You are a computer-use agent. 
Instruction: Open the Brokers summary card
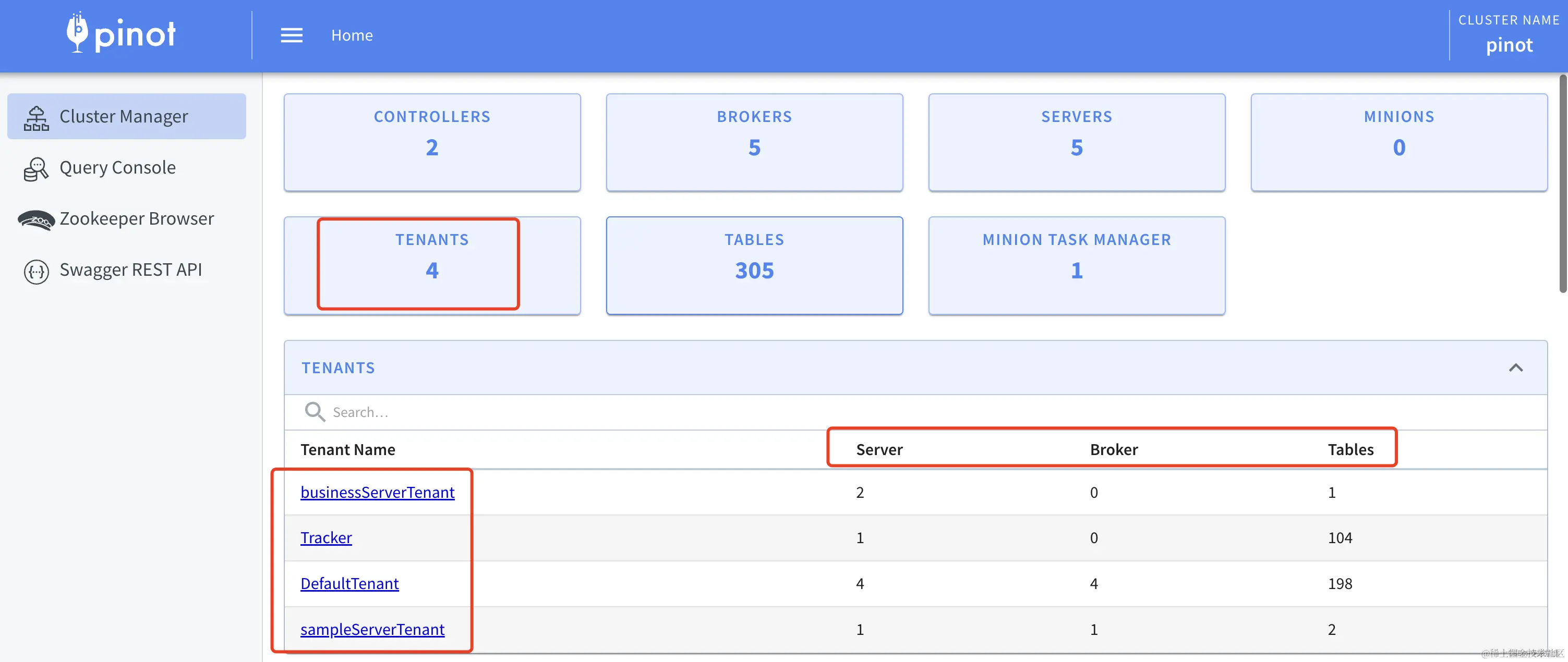click(754, 142)
